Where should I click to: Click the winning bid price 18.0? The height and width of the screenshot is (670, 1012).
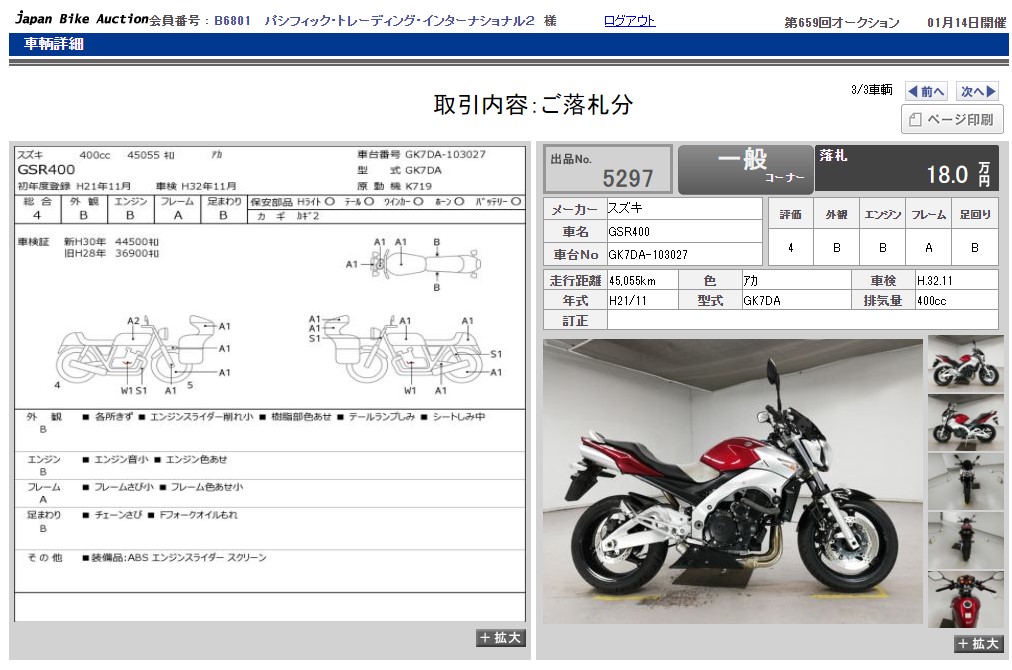947,174
